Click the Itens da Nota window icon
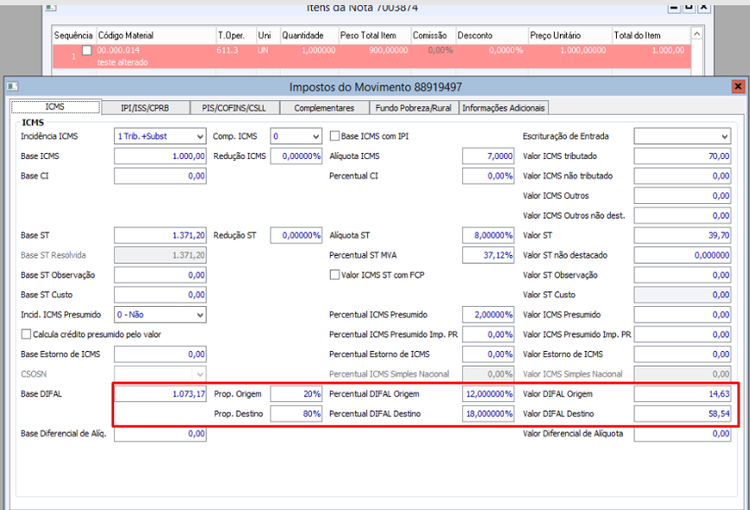This screenshot has height=510, width=750. (51, 8)
